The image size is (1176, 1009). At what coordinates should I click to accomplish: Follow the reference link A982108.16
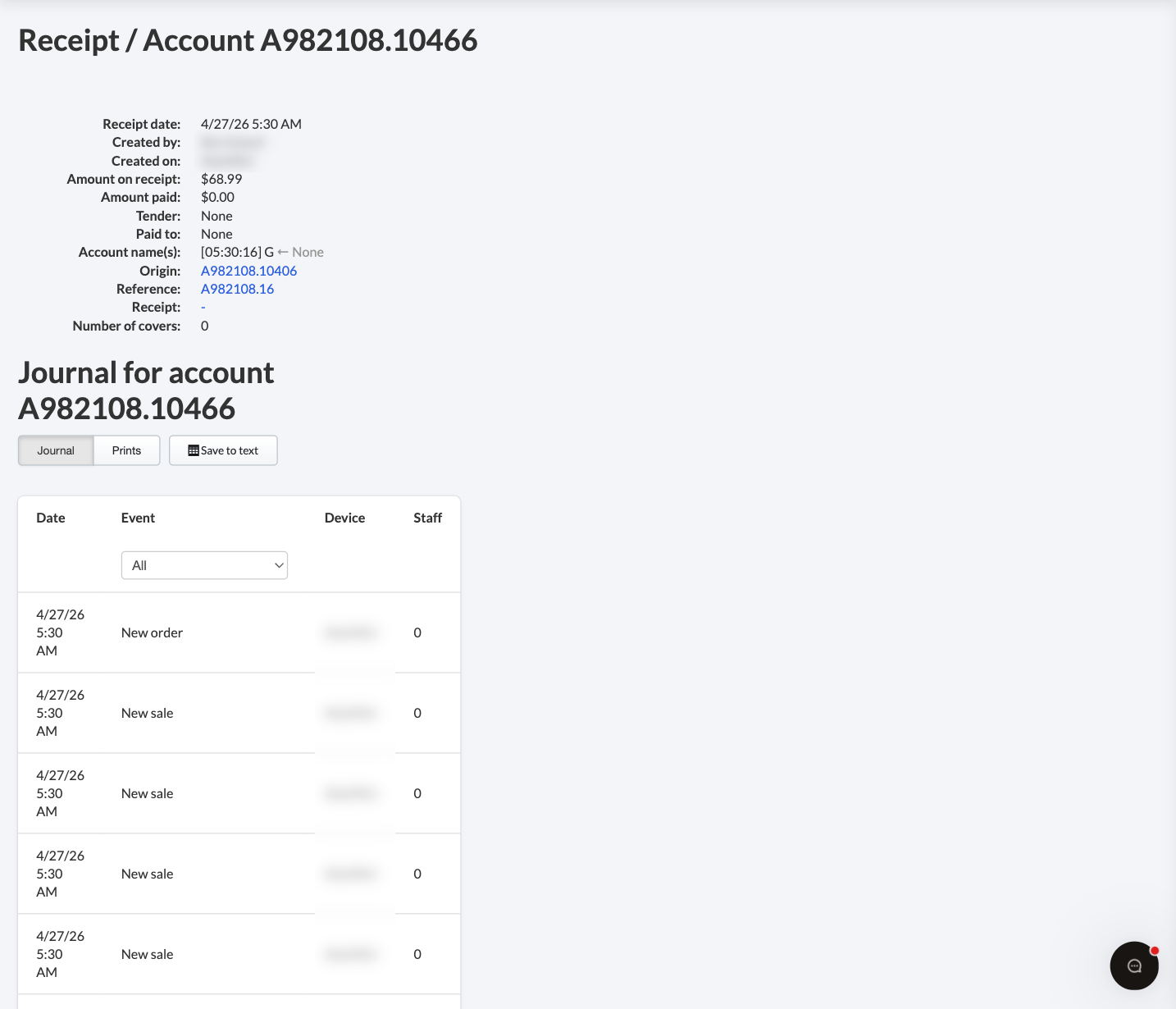(x=237, y=289)
